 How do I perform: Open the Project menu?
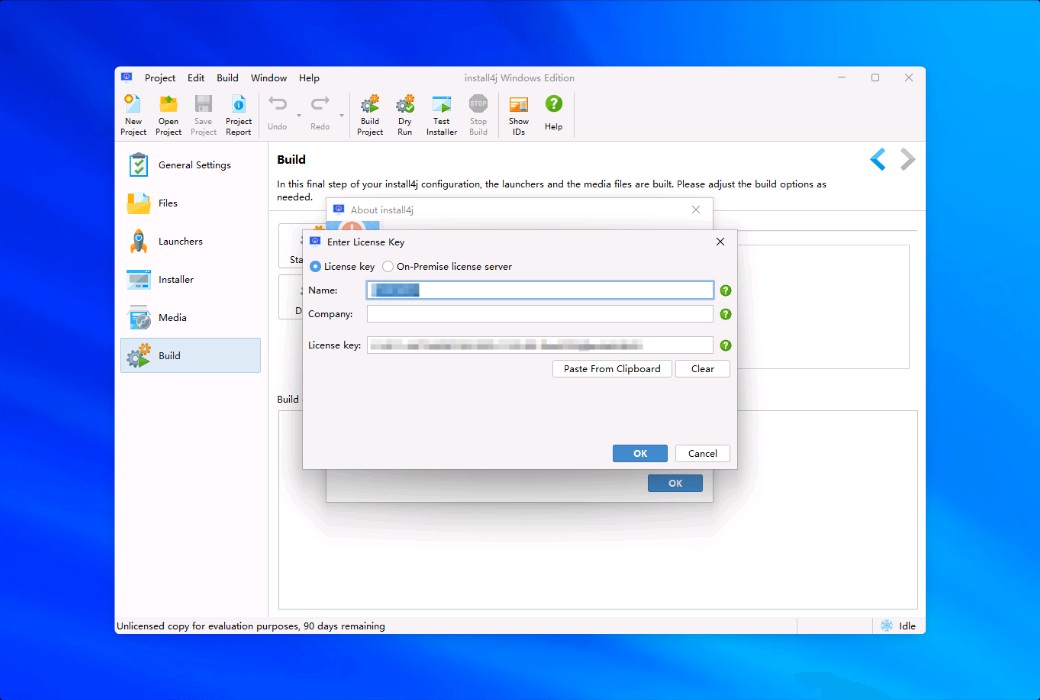(160, 78)
